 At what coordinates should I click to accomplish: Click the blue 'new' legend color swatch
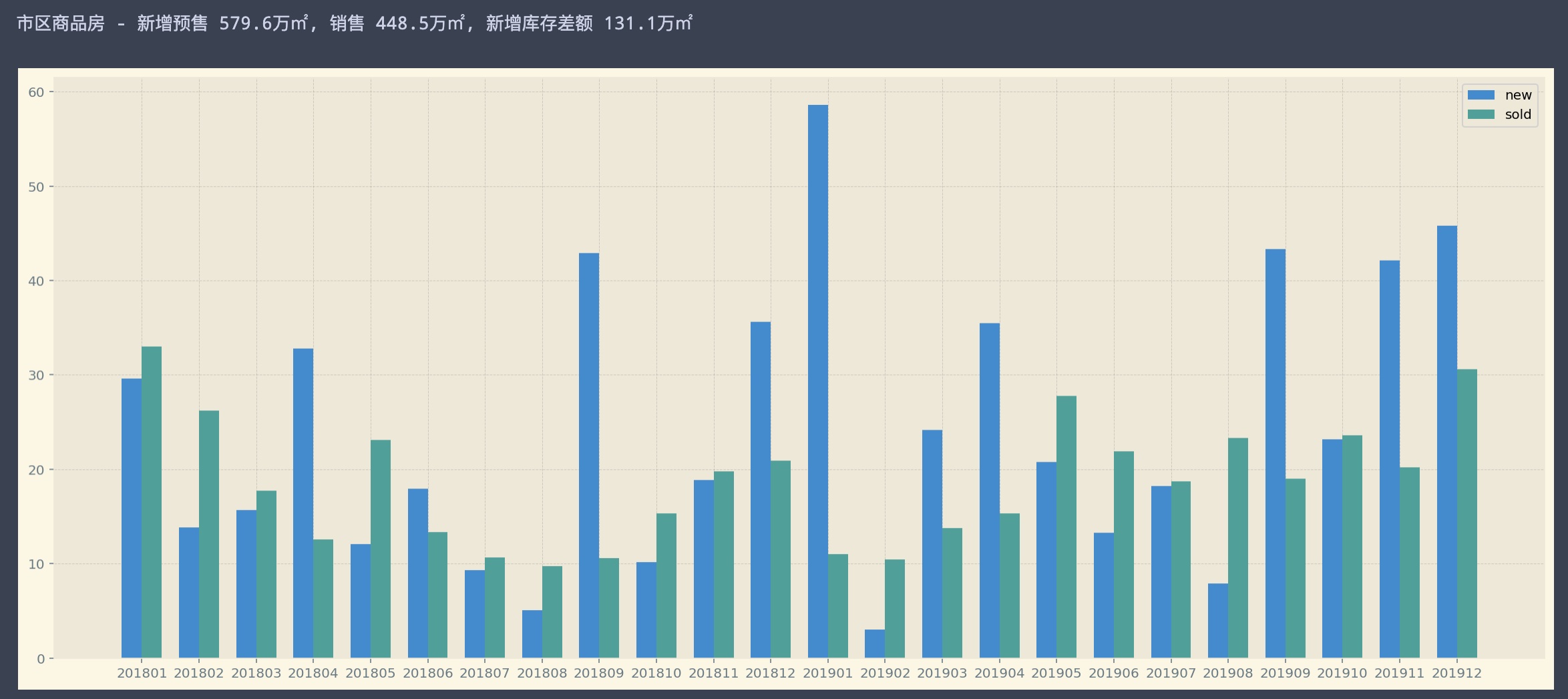coord(1481,95)
